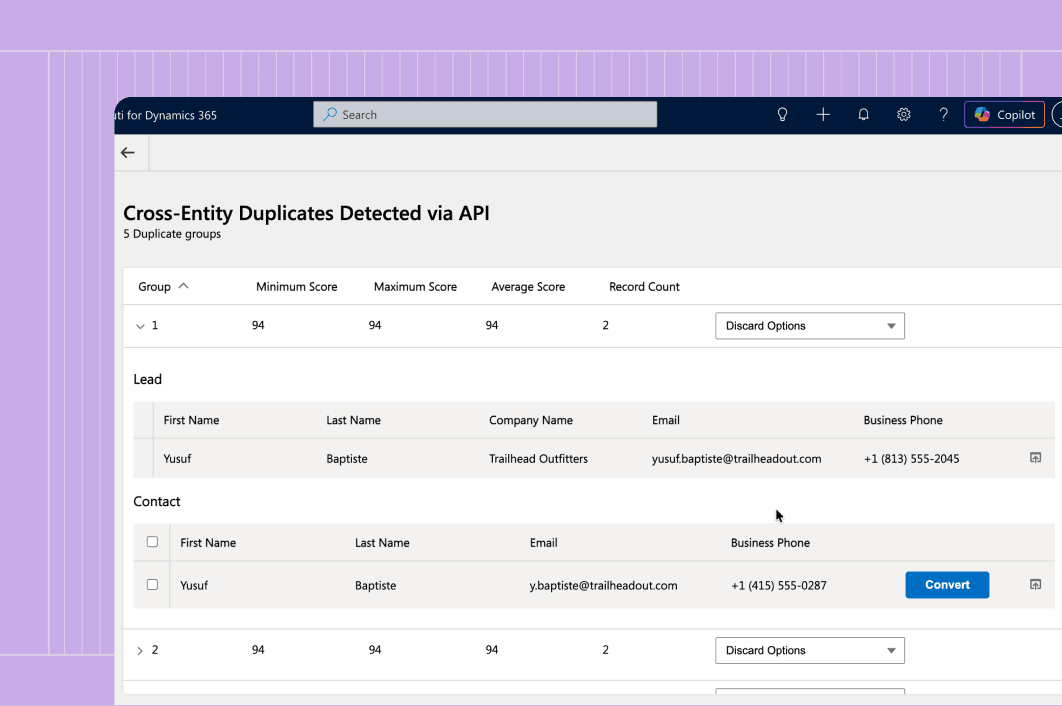Click the lightbulb ideas icon
Screen dimensions: 1062x706
[782, 115]
